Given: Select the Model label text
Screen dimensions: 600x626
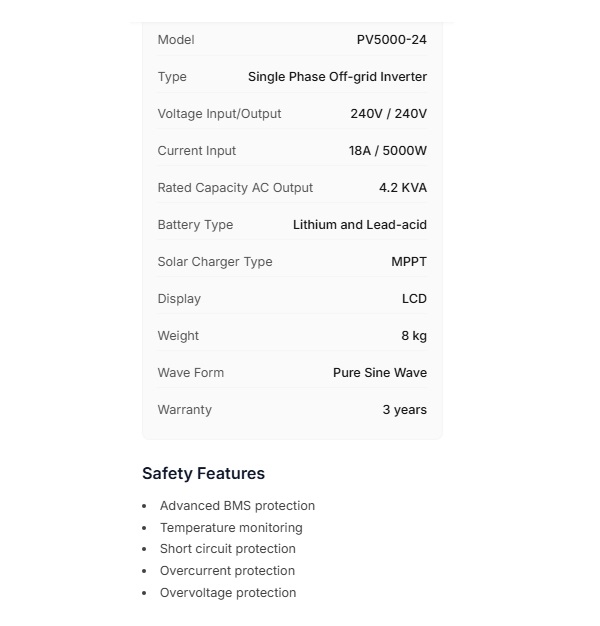Looking at the screenshot, I should coord(176,40).
